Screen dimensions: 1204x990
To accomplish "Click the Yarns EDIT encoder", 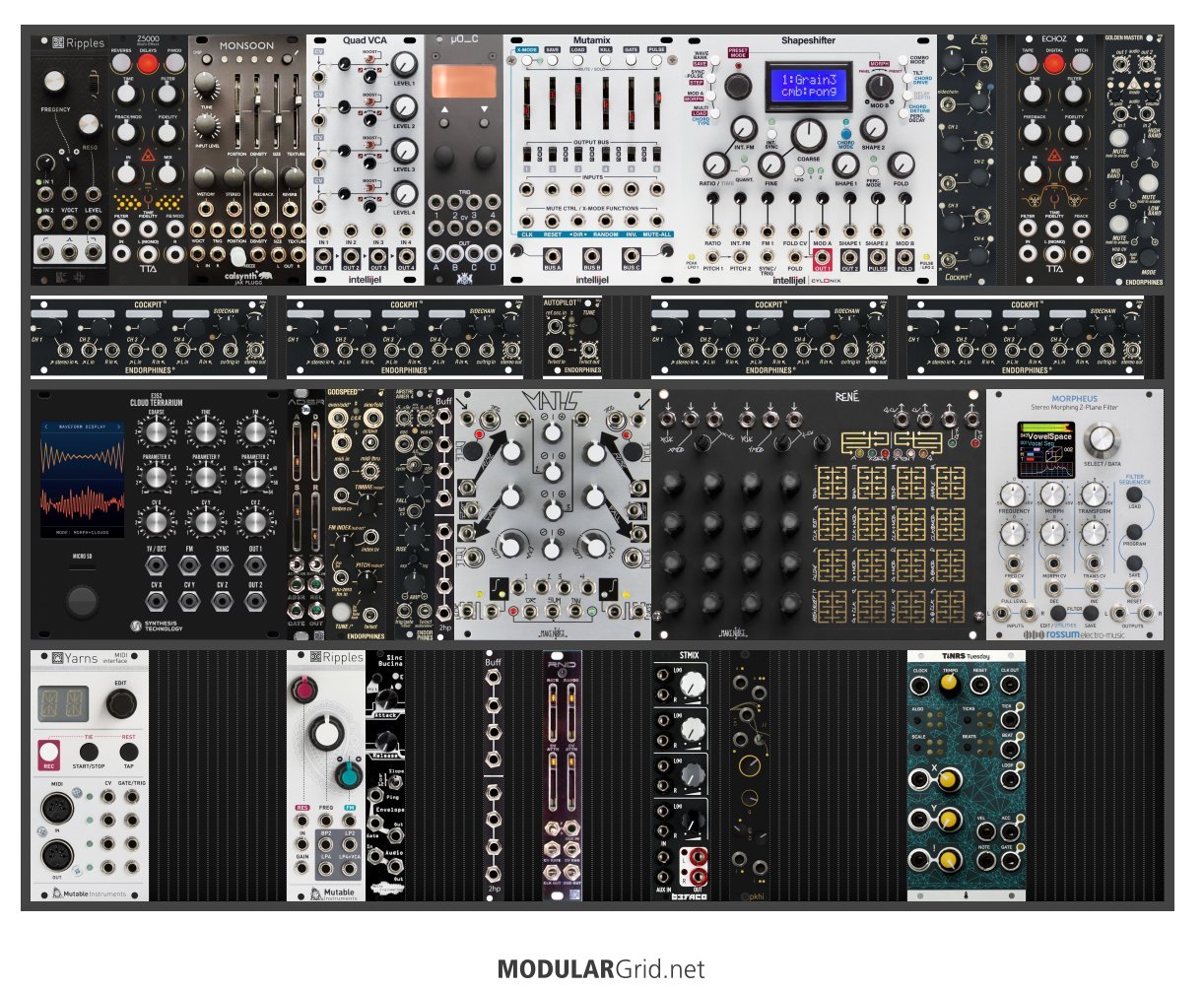I will 121,702.
